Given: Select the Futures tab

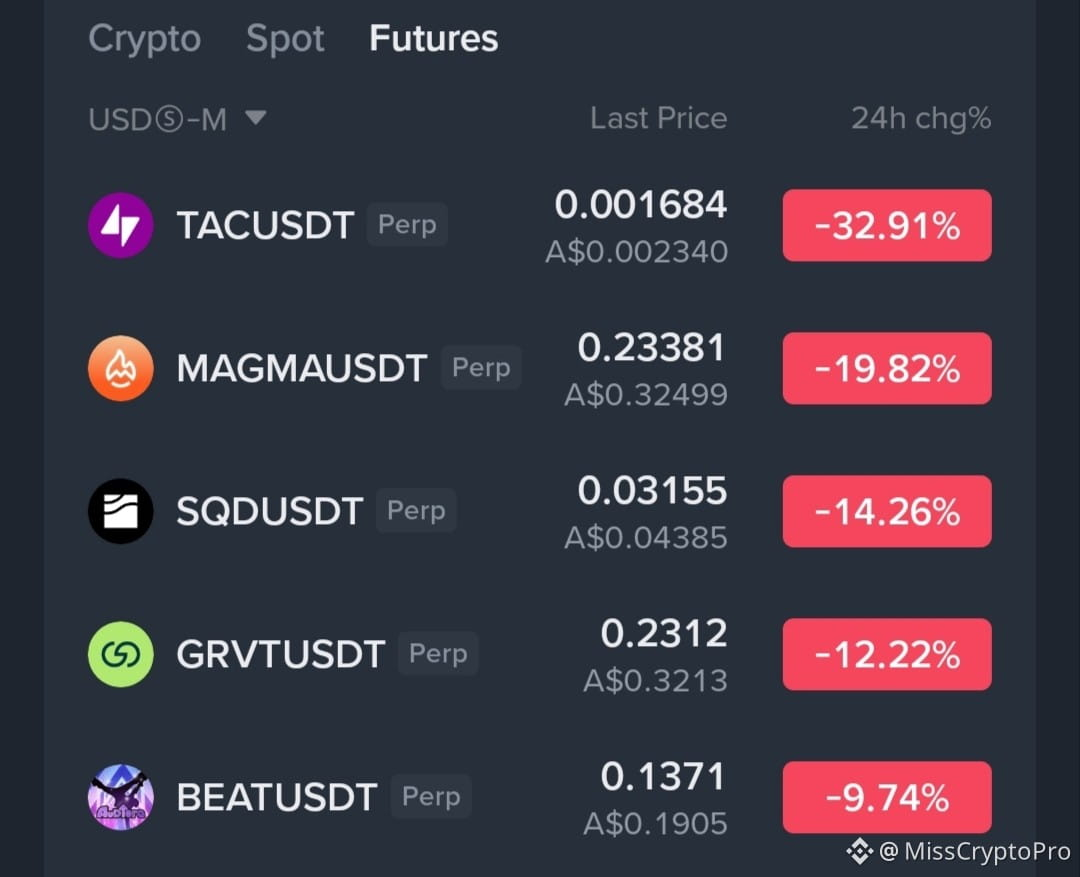Looking at the screenshot, I should coord(434,38).
